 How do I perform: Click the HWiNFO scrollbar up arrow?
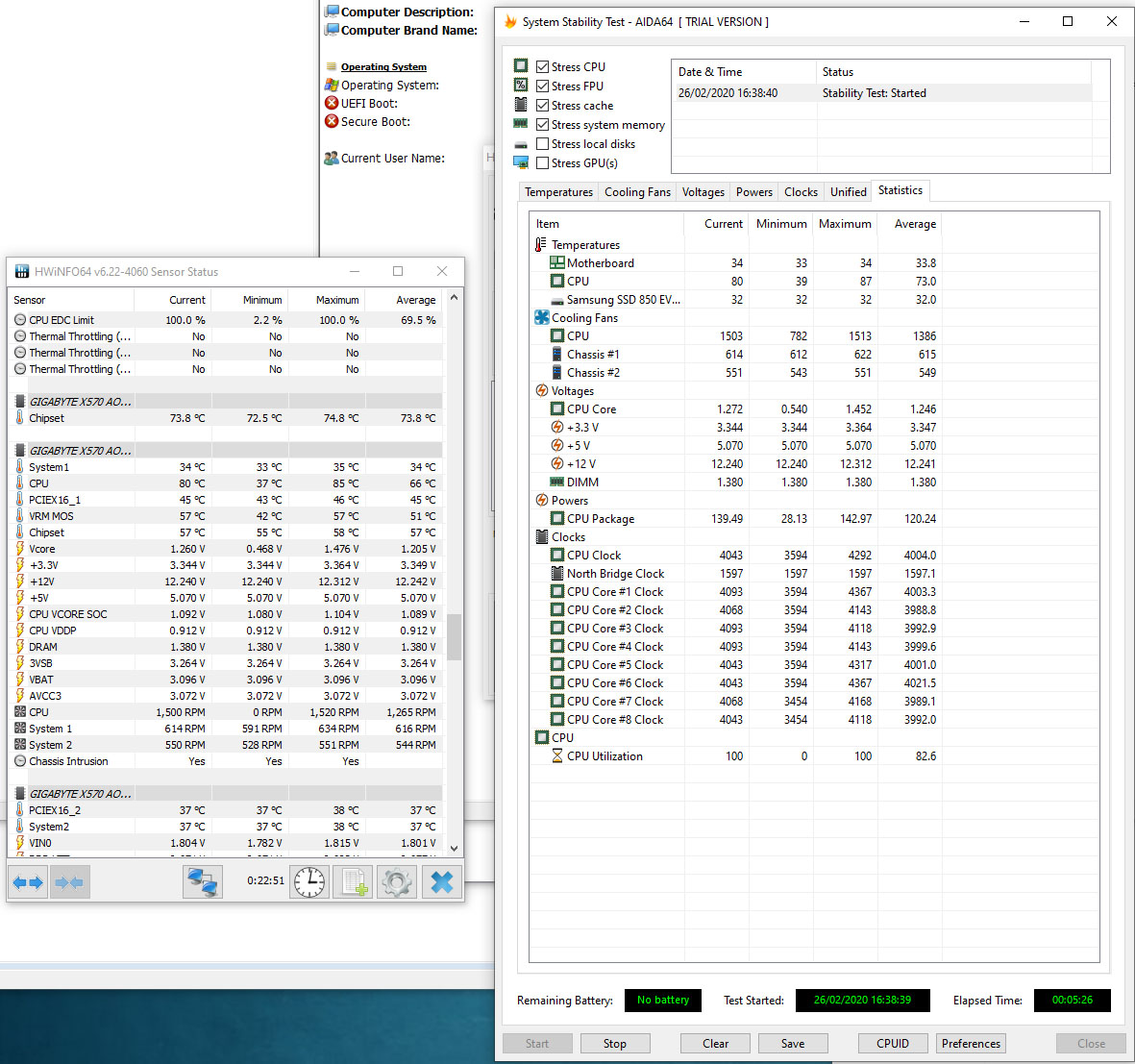click(x=454, y=298)
